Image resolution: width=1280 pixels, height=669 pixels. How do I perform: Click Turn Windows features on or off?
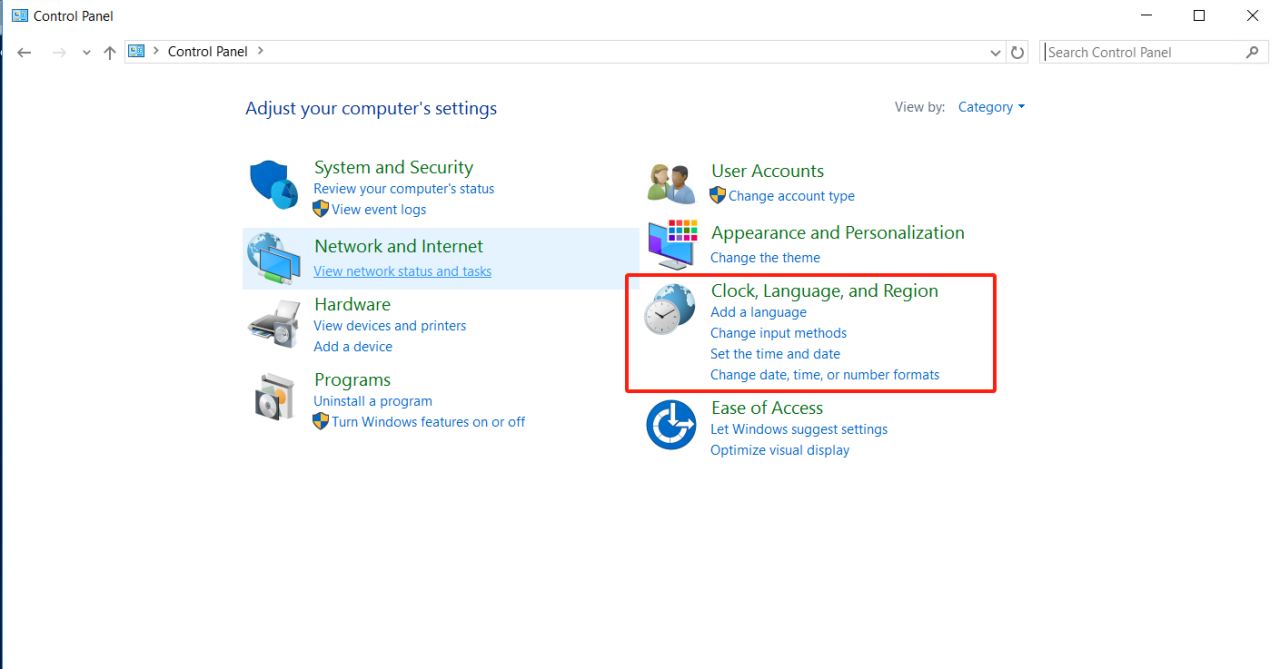[428, 422]
